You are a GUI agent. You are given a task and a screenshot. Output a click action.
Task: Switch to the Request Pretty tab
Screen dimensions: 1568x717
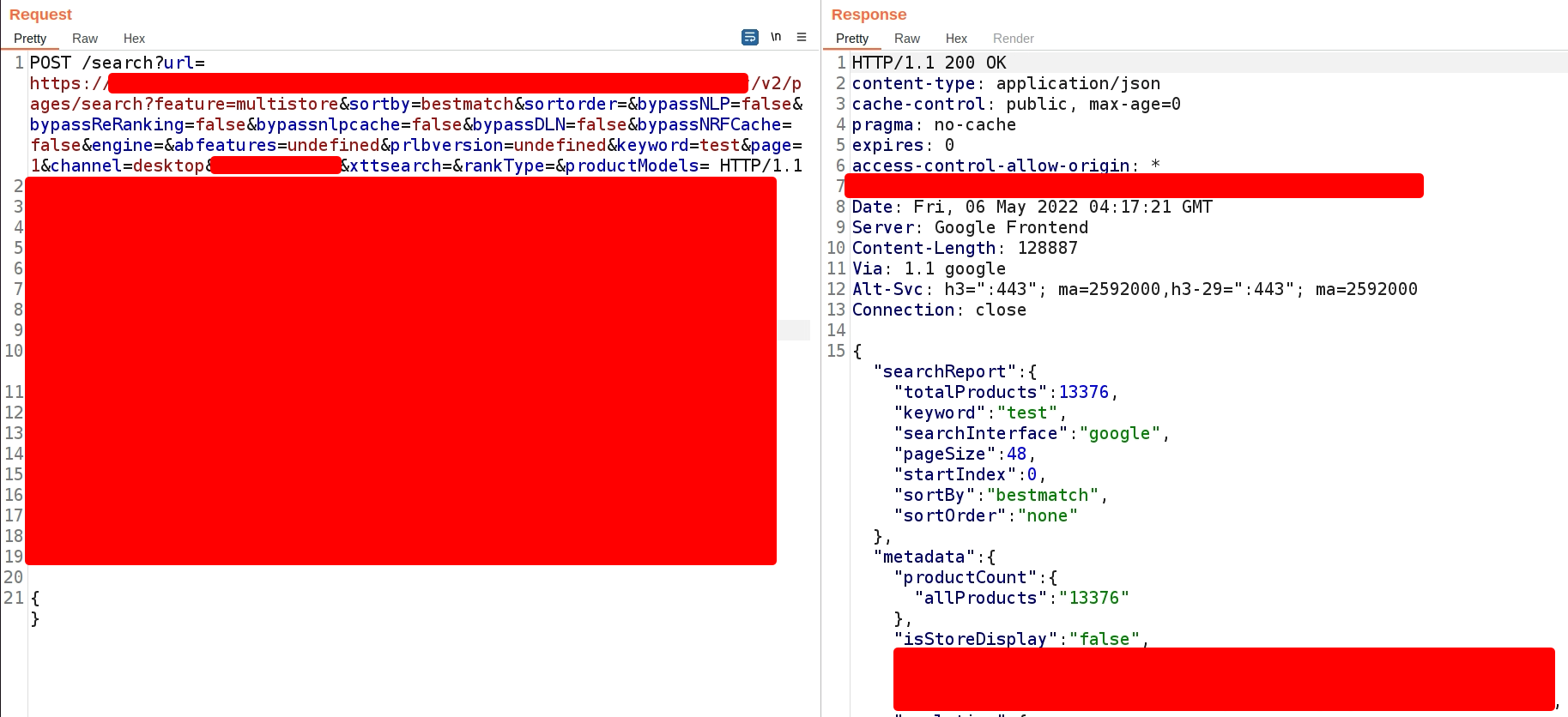point(30,39)
